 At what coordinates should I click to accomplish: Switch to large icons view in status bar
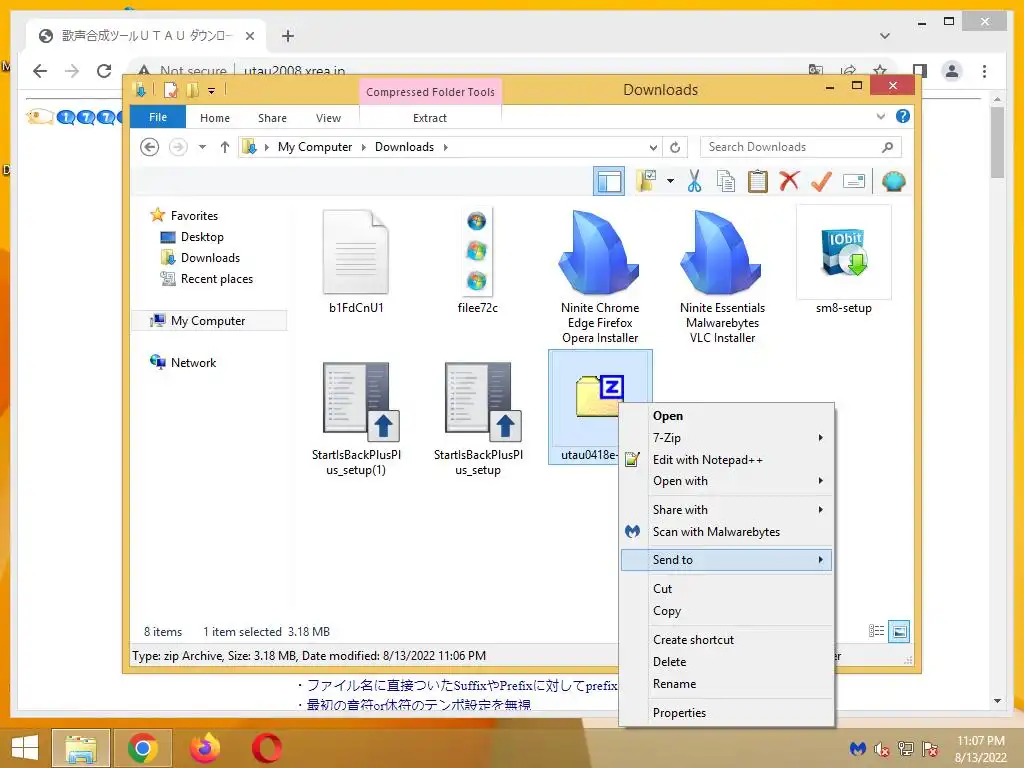coord(899,631)
